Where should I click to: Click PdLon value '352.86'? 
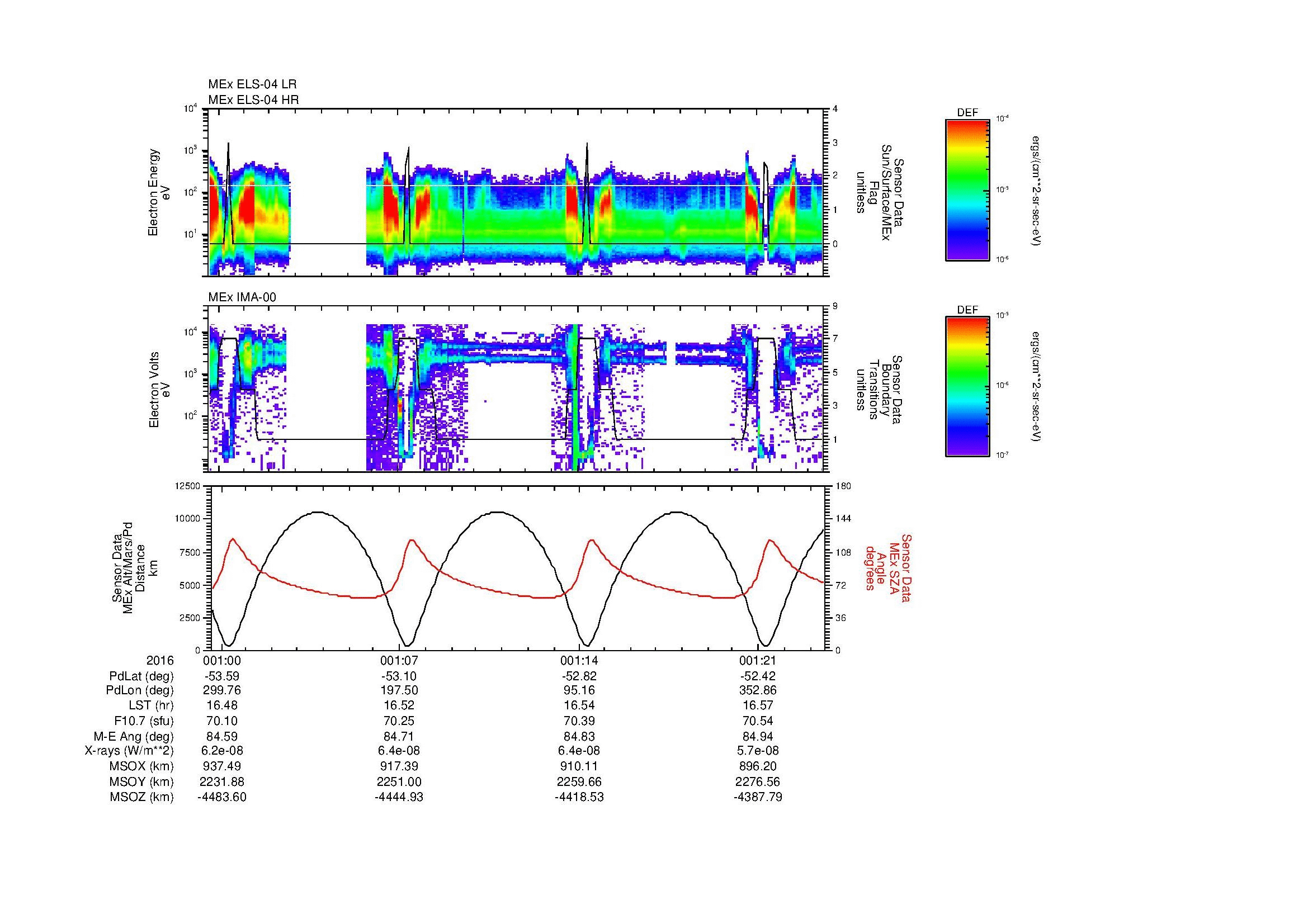pyautogui.click(x=758, y=690)
